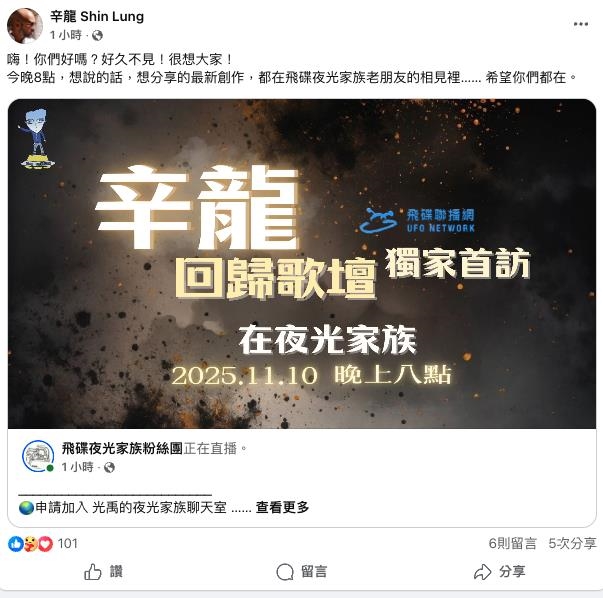Open 飛碟夜光家族粉絲團 page avatar
This screenshot has width=603, height=598.
click(x=38, y=456)
